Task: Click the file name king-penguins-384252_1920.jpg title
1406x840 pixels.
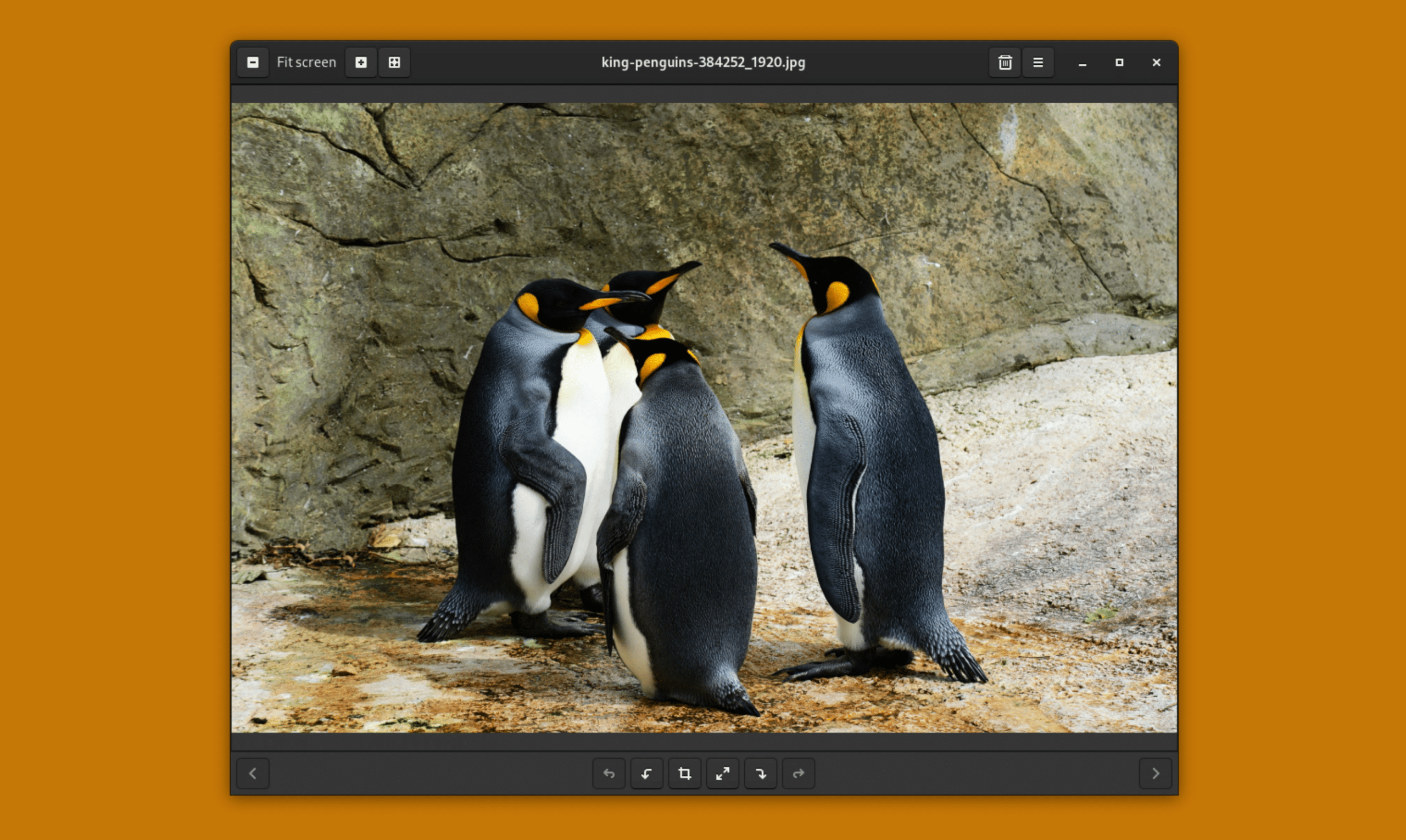Action: pos(704,62)
